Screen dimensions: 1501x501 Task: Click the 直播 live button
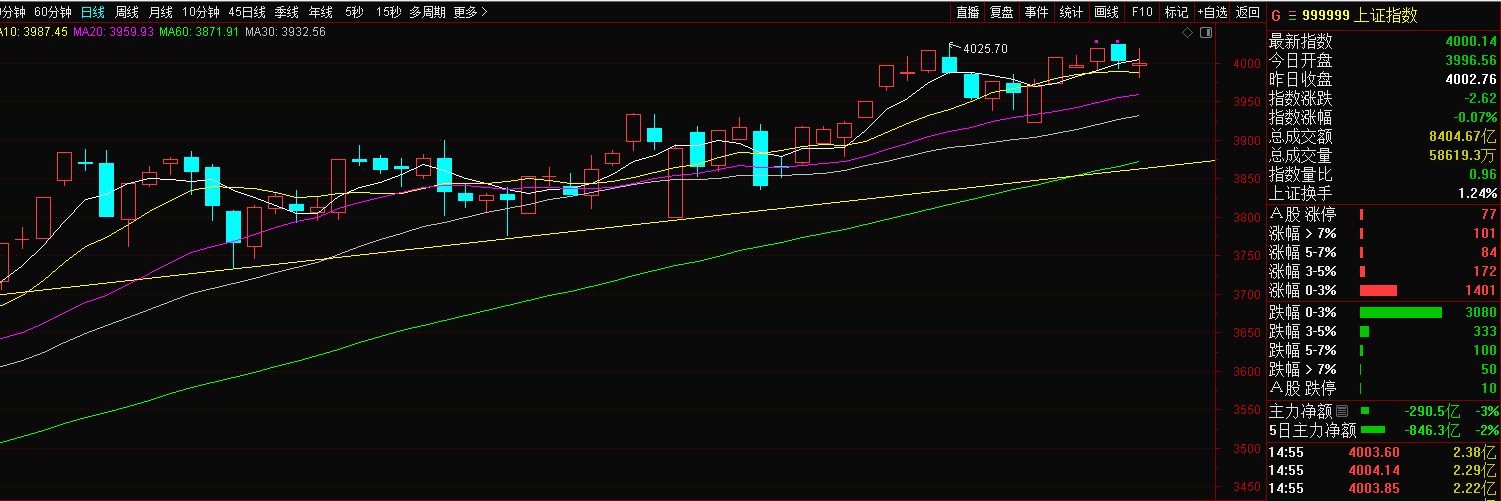pos(967,12)
